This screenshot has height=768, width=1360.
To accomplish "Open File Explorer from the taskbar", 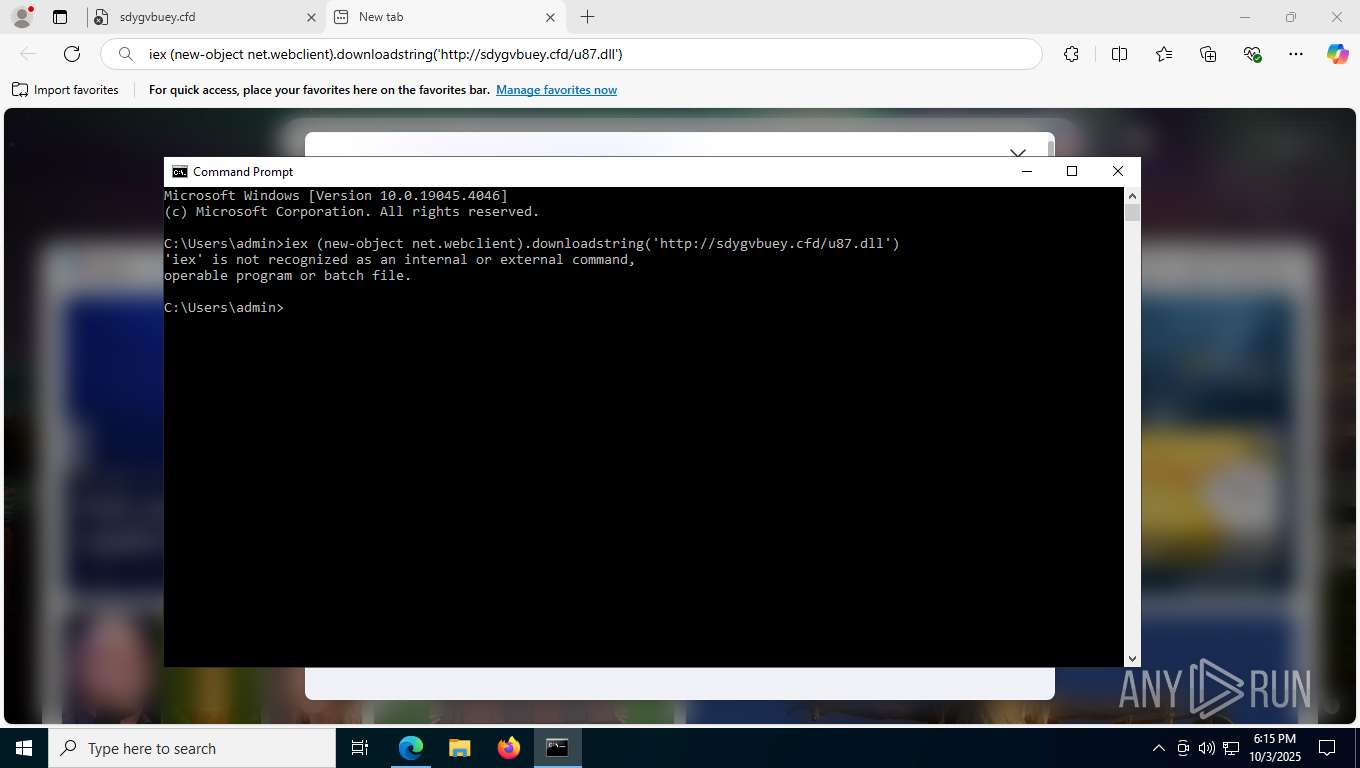I will 459,748.
